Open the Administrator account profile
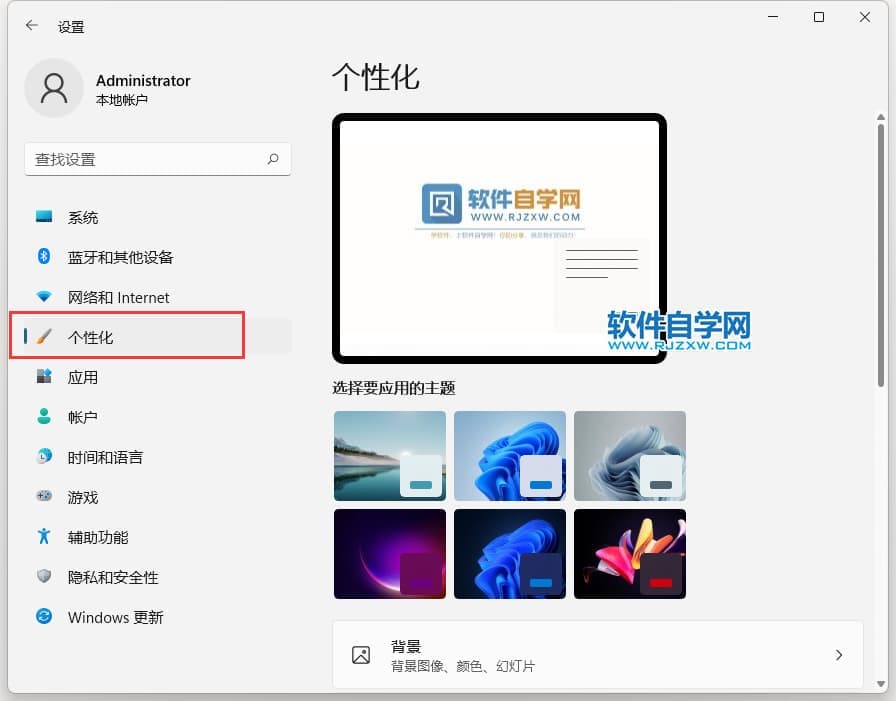The image size is (896, 701). click(108, 89)
